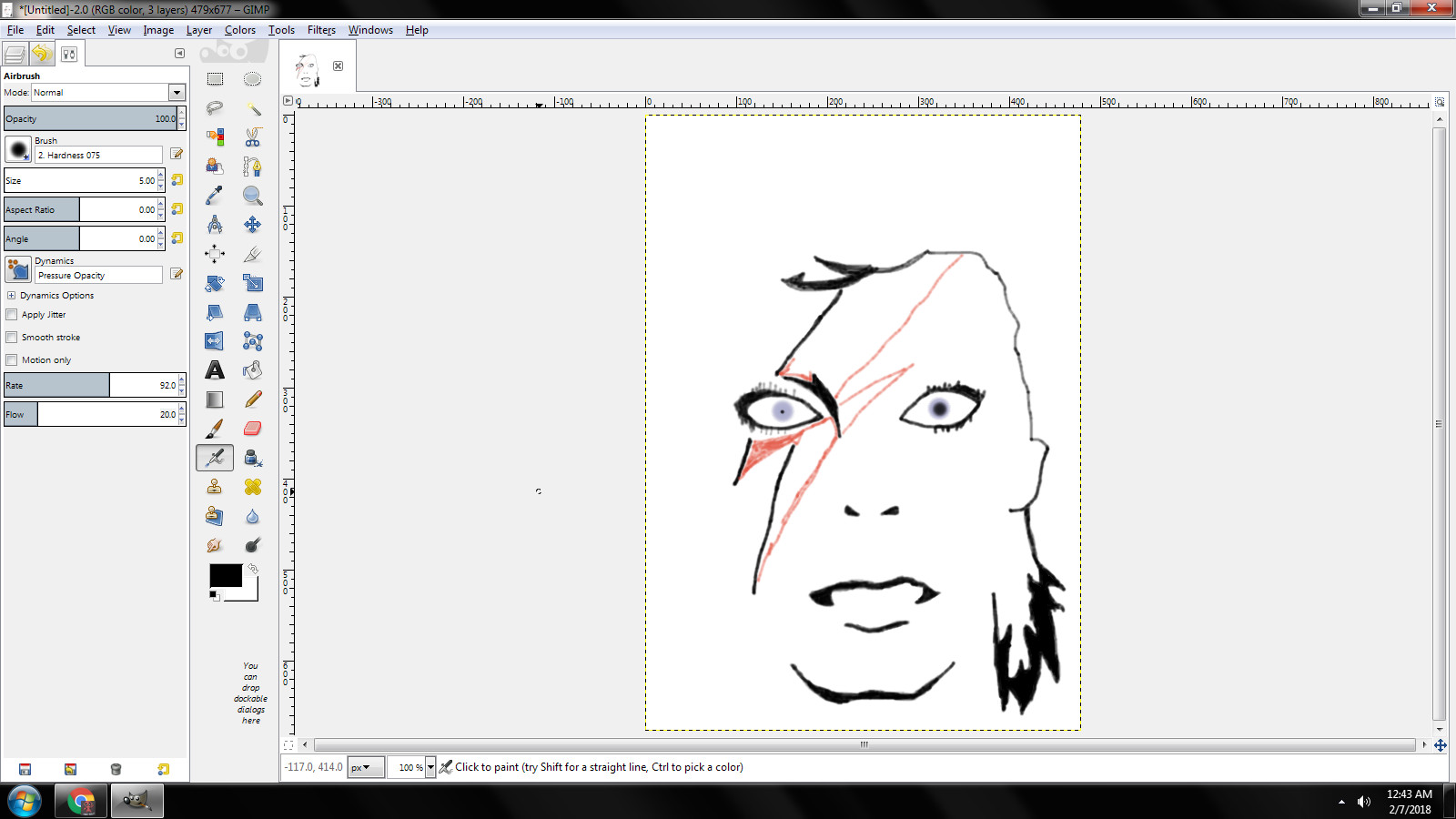Select the Scale tool

tap(253, 283)
